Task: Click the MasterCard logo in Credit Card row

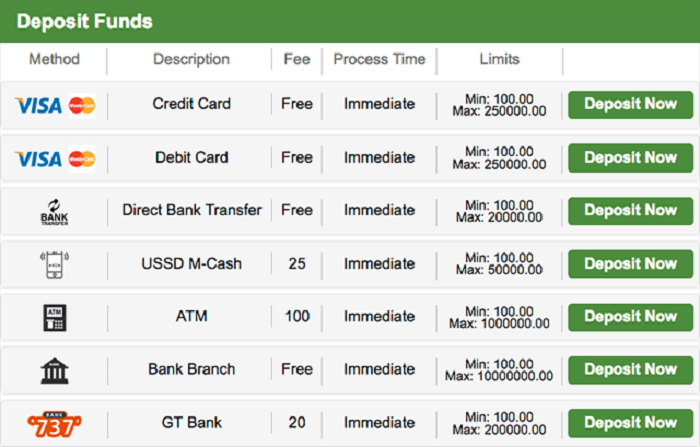Action: 82,105
